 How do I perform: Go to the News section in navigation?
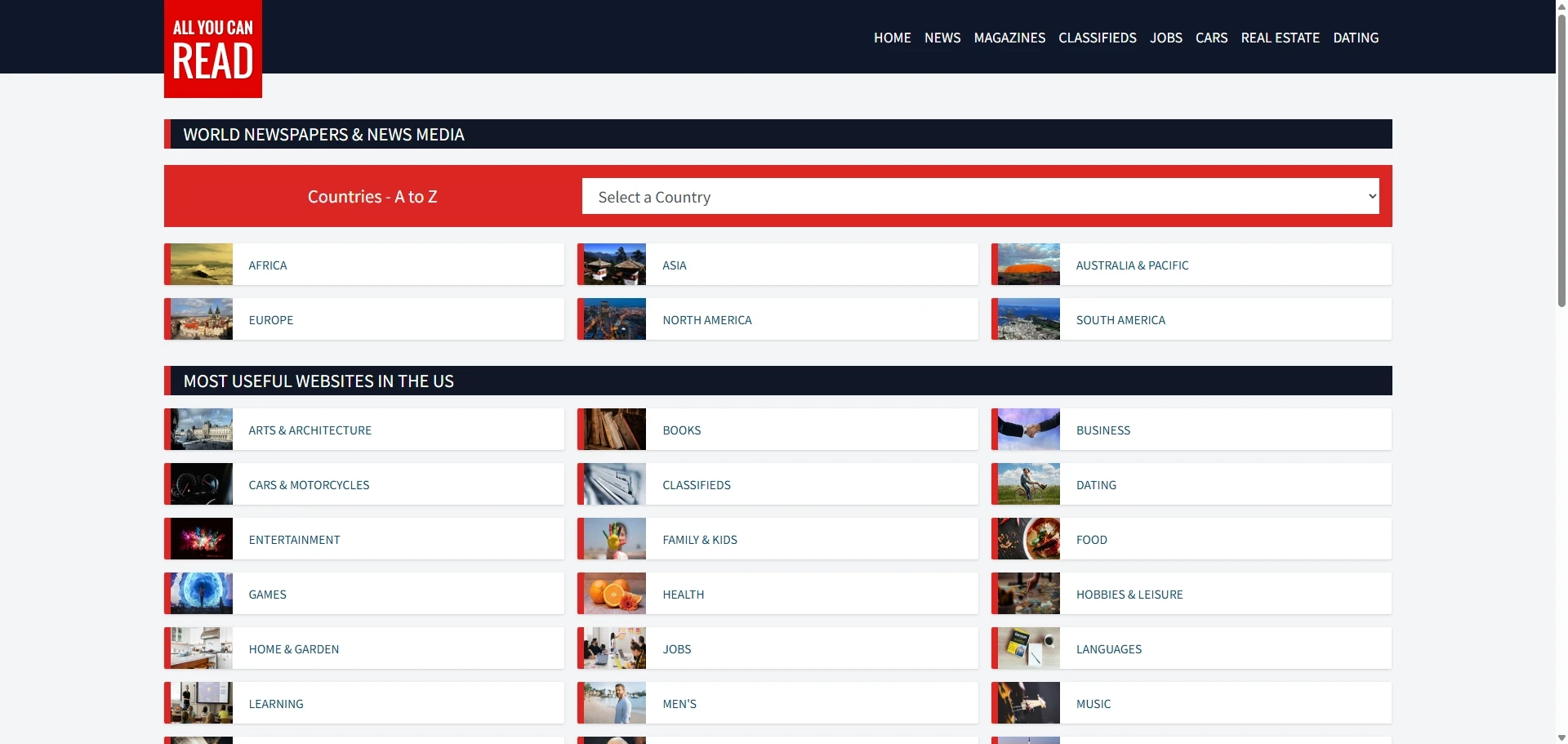tap(942, 38)
